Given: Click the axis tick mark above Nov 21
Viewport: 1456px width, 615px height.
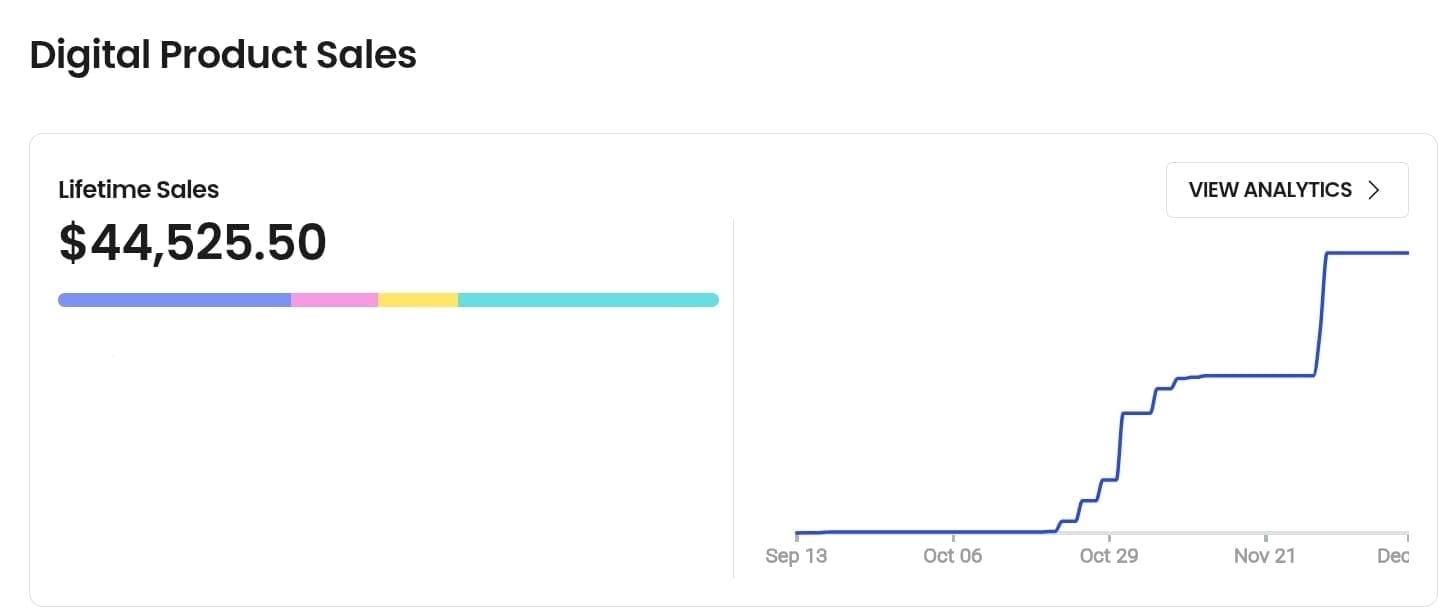Looking at the screenshot, I should tap(1265, 537).
